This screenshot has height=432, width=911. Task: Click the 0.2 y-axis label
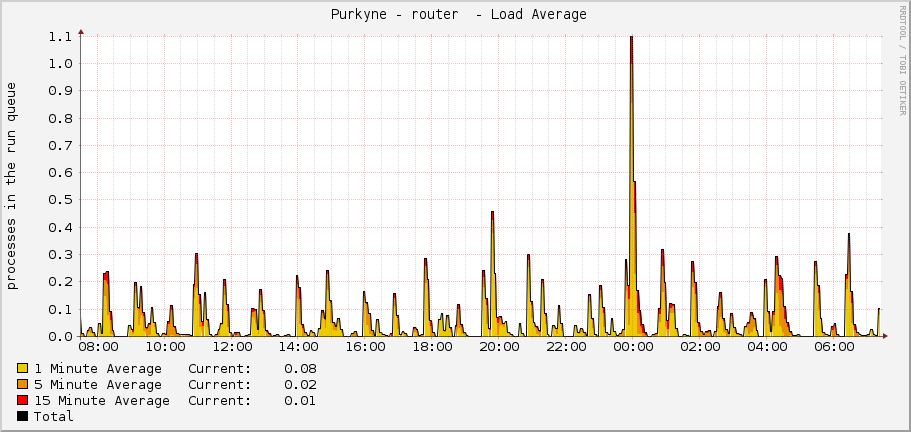(59, 282)
